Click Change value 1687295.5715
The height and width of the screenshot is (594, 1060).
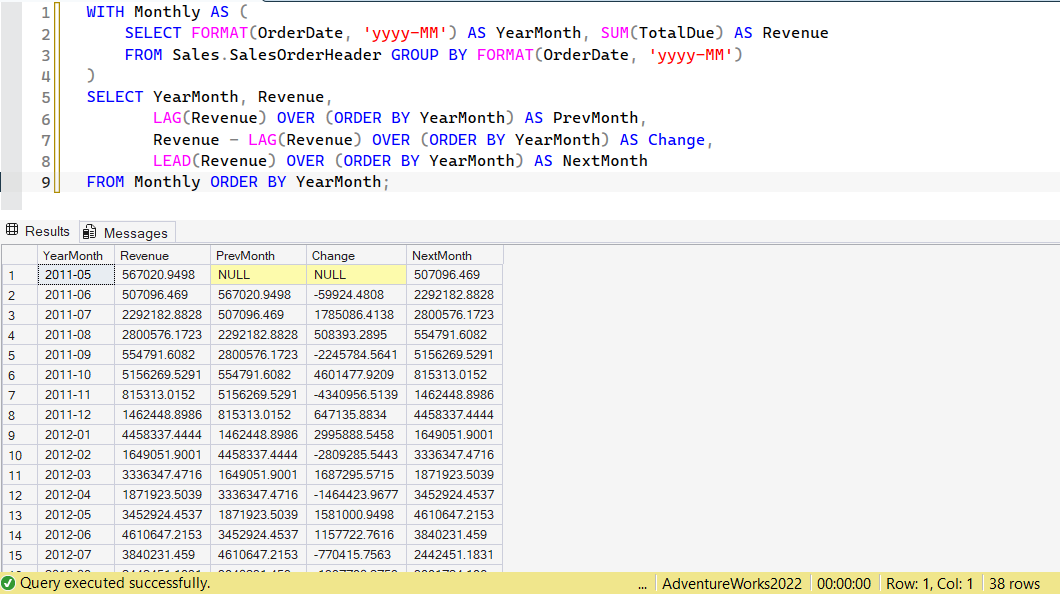(x=357, y=474)
